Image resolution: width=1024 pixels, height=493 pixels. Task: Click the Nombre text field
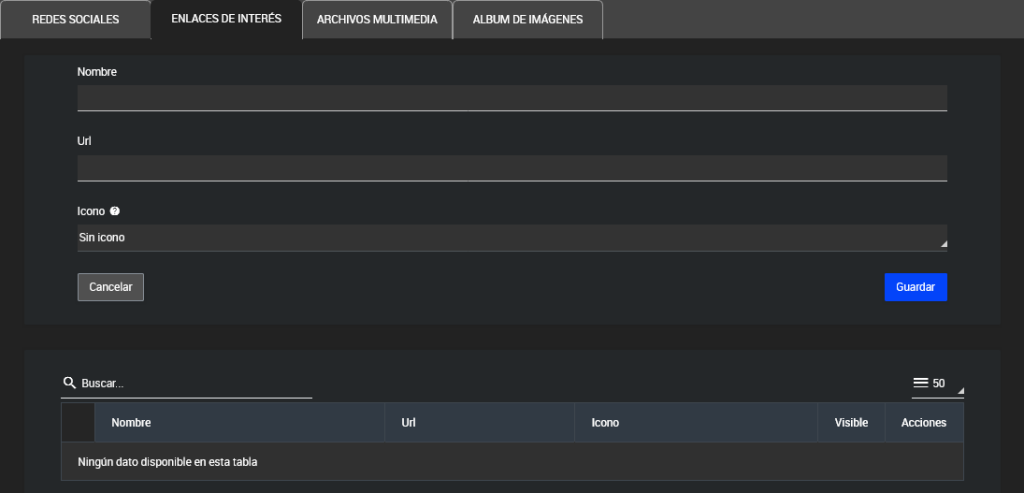(511, 98)
